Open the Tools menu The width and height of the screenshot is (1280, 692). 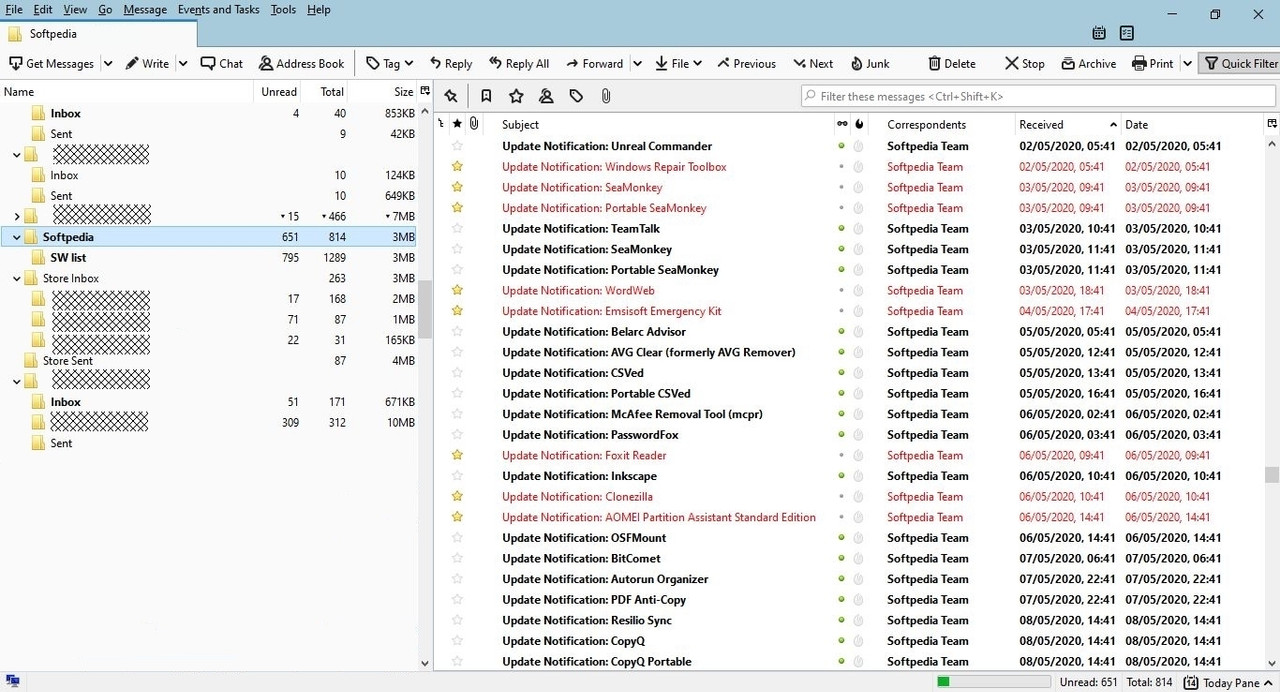283,9
